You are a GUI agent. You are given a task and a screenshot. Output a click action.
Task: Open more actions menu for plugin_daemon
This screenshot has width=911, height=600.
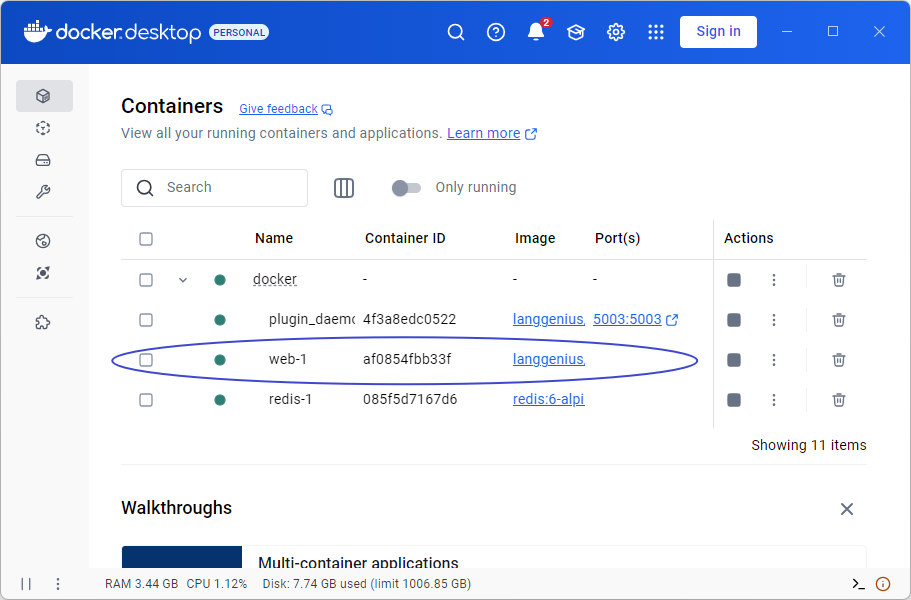click(x=773, y=320)
